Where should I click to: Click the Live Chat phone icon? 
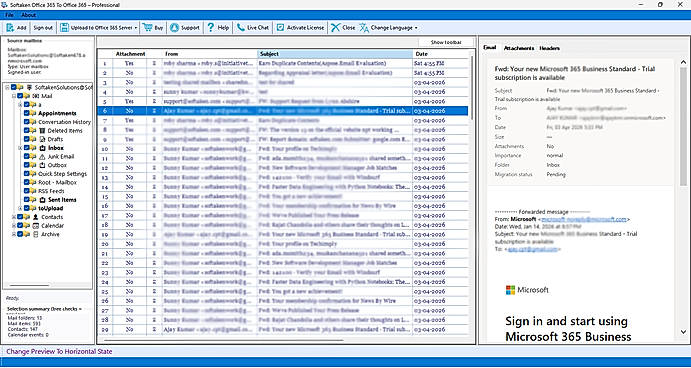click(241, 27)
